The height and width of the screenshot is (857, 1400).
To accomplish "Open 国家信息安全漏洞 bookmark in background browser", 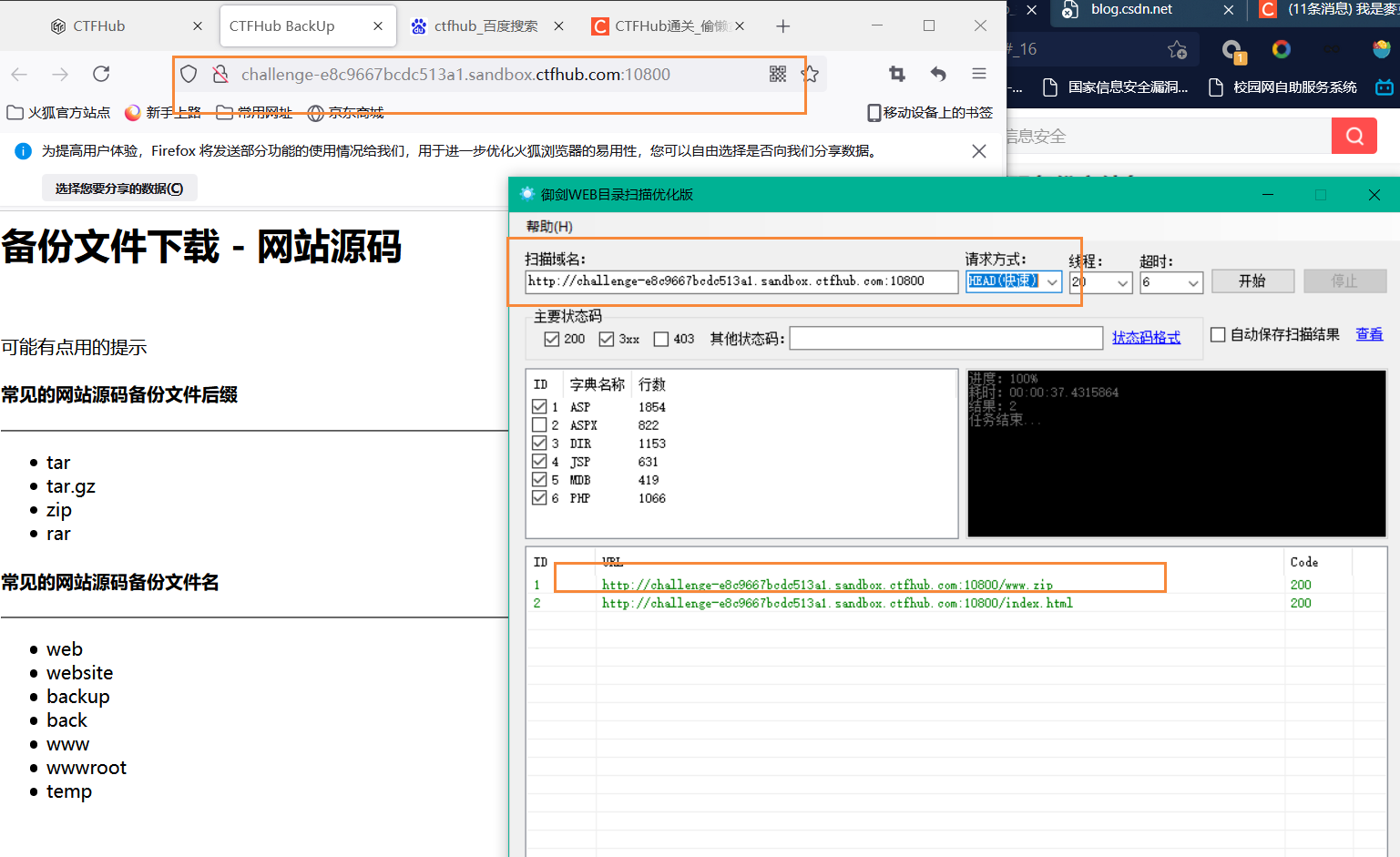I will [1117, 87].
